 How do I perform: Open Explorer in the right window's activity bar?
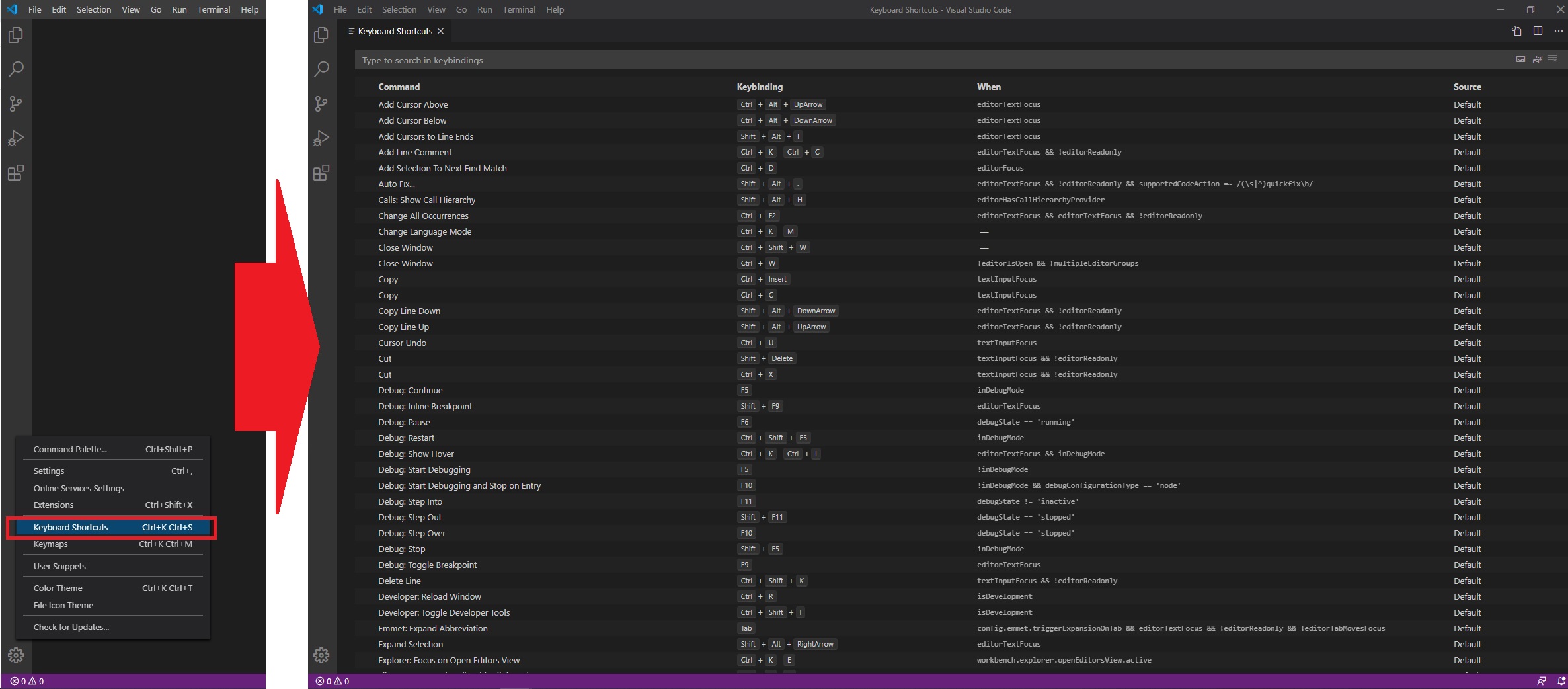click(321, 35)
